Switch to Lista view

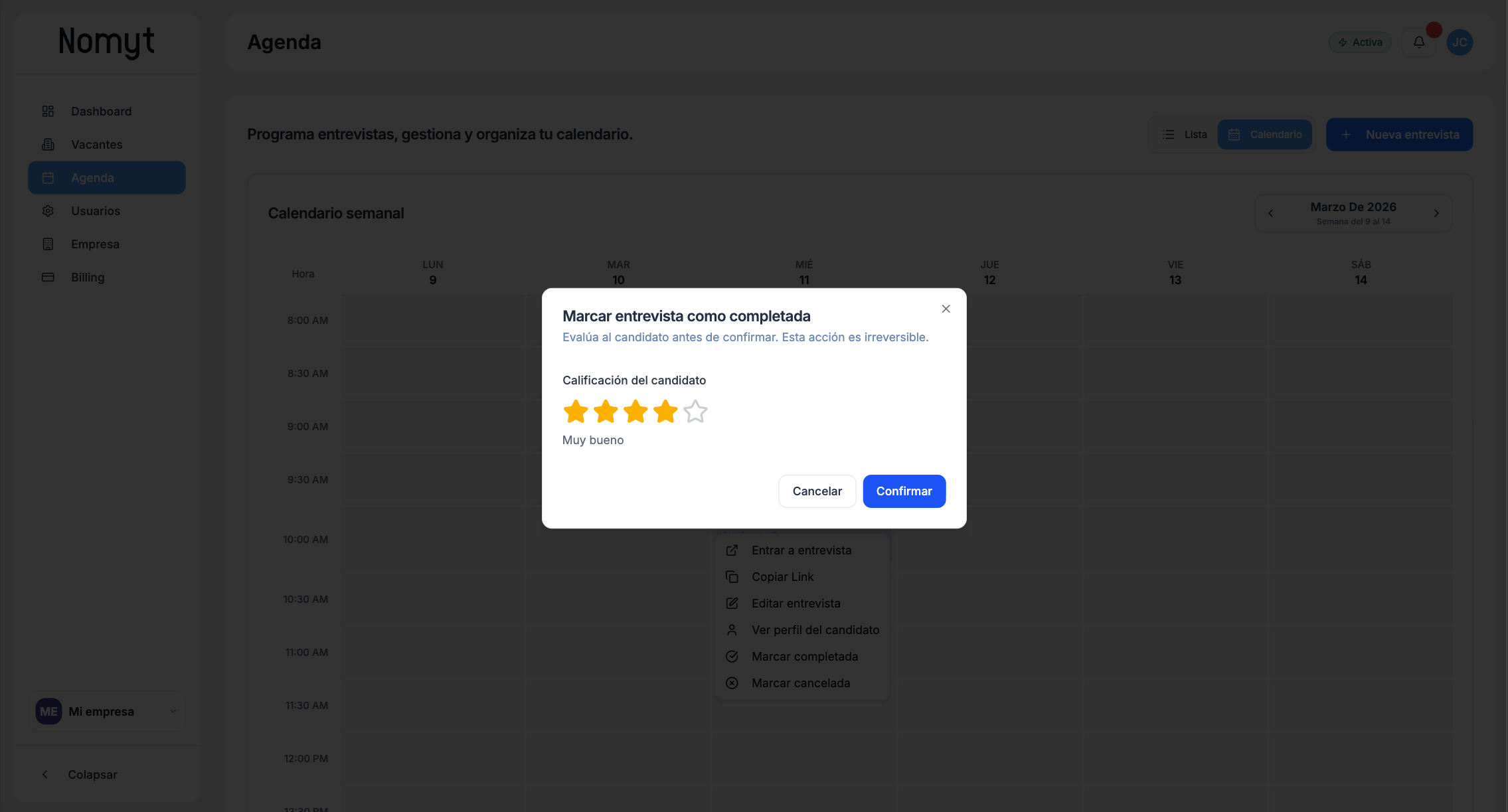pos(1185,135)
